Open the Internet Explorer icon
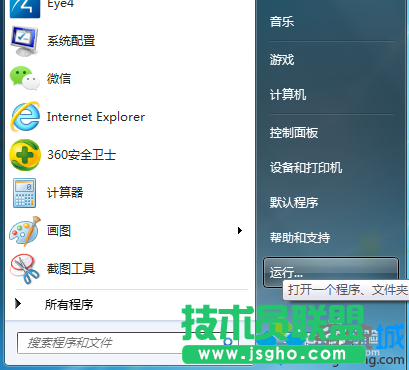 [x=25, y=117]
